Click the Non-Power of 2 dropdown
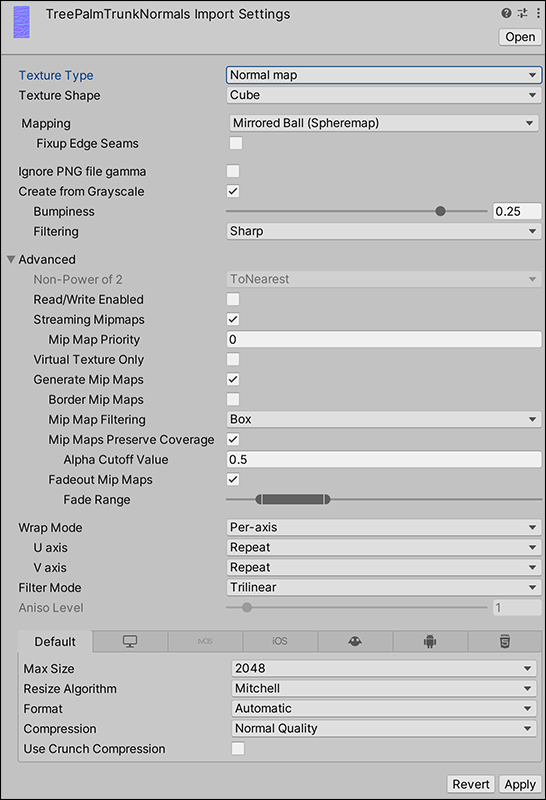 [x=384, y=279]
